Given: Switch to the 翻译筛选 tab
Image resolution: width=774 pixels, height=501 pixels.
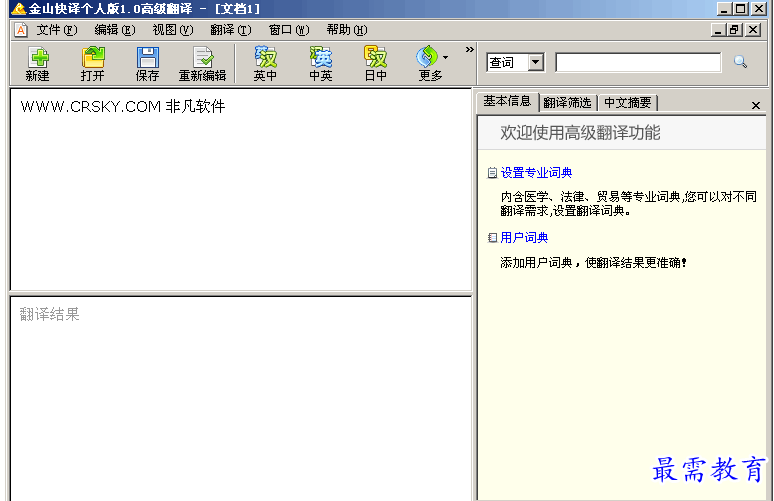Looking at the screenshot, I should (x=568, y=103).
